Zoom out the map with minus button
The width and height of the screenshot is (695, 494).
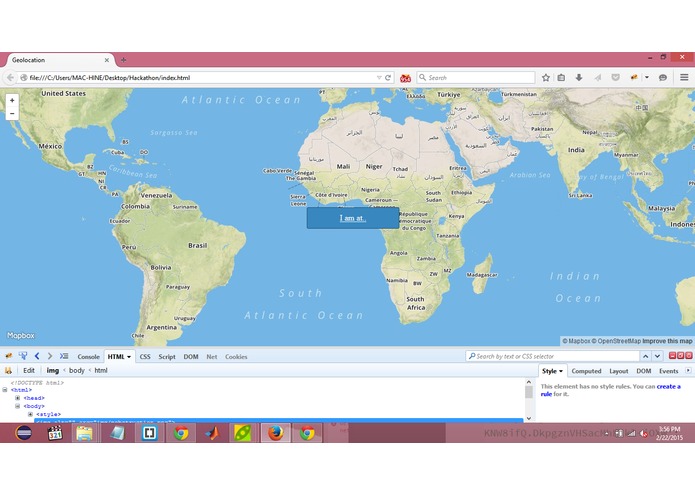pos(12,113)
